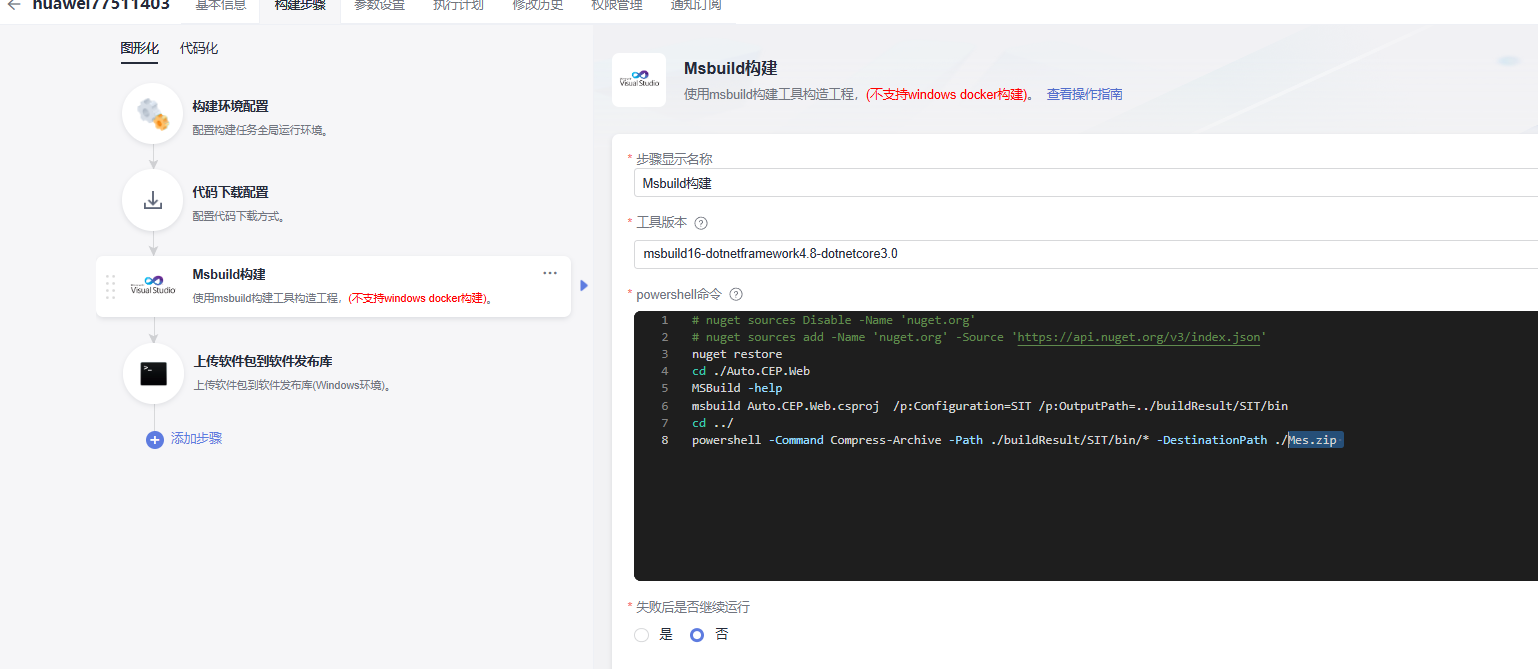Click the plus icon to add step
The height and width of the screenshot is (669, 1538).
155,439
